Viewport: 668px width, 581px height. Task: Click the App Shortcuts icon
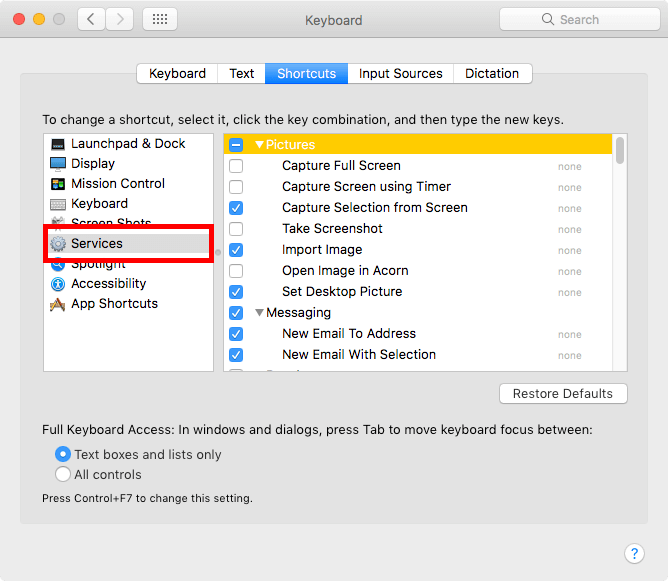click(x=58, y=304)
